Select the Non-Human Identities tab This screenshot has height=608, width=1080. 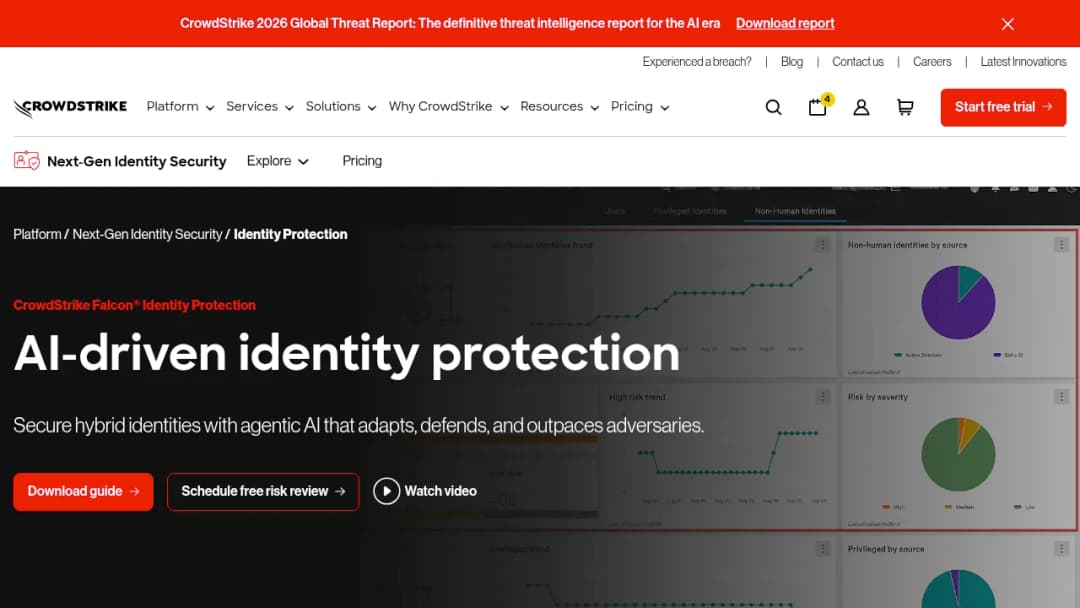tap(795, 211)
